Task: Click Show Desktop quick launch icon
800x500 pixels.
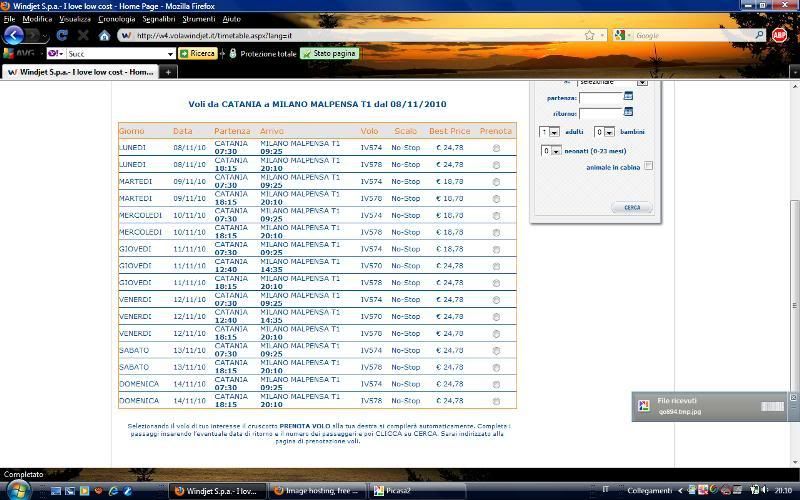Action: tap(56, 491)
